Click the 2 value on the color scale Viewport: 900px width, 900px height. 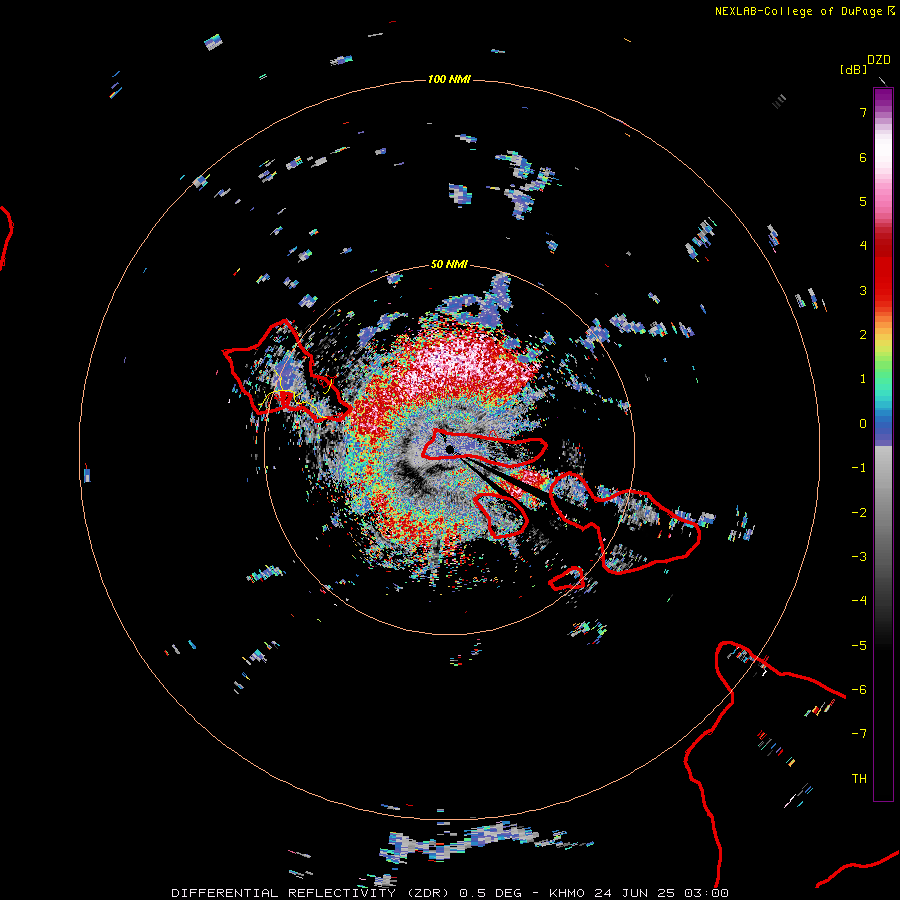click(x=863, y=335)
